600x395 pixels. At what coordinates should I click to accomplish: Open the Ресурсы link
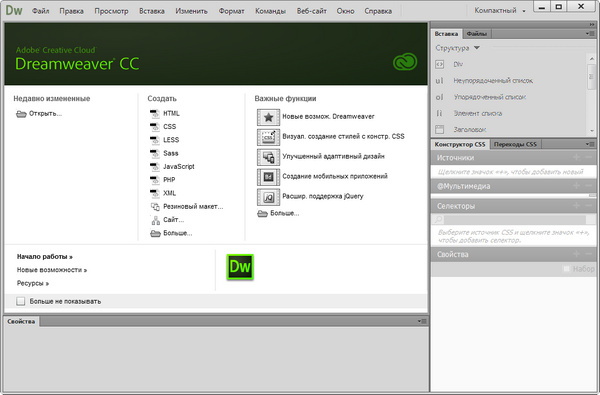pyautogui.click(x=33, y=283)
